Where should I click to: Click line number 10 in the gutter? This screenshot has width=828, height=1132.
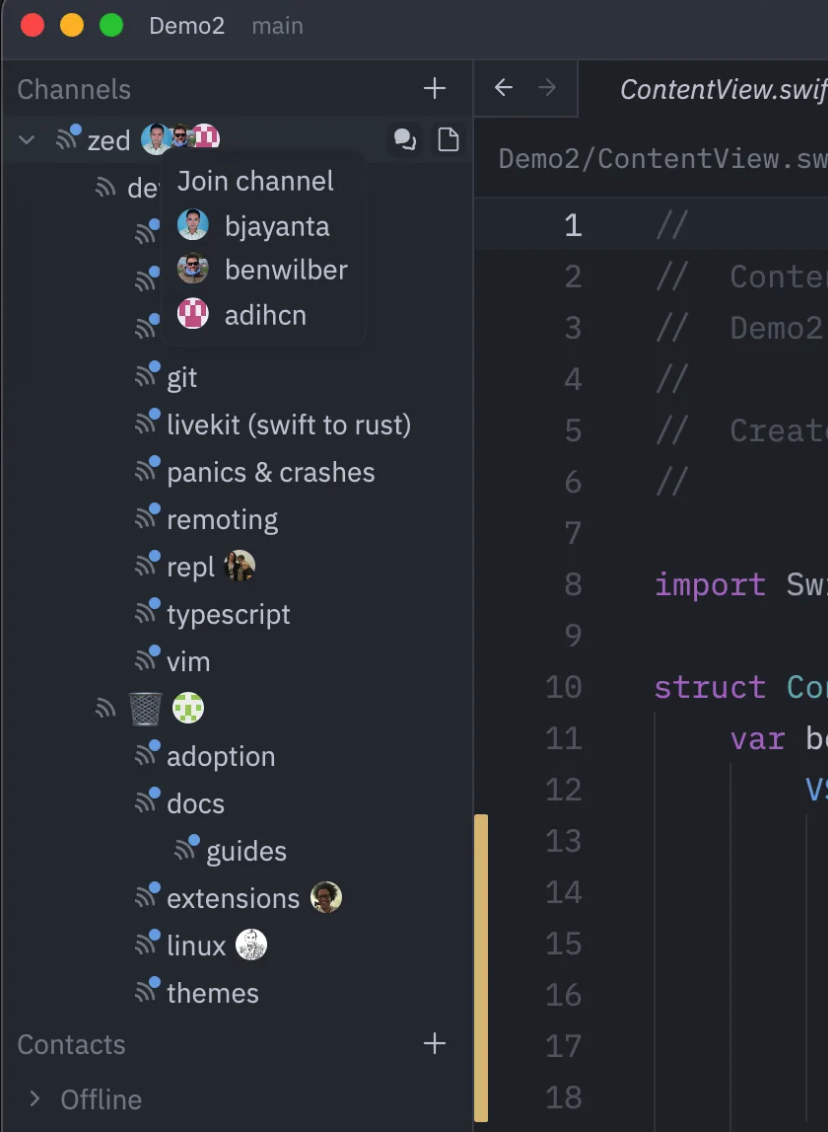[x=564, y=688]
